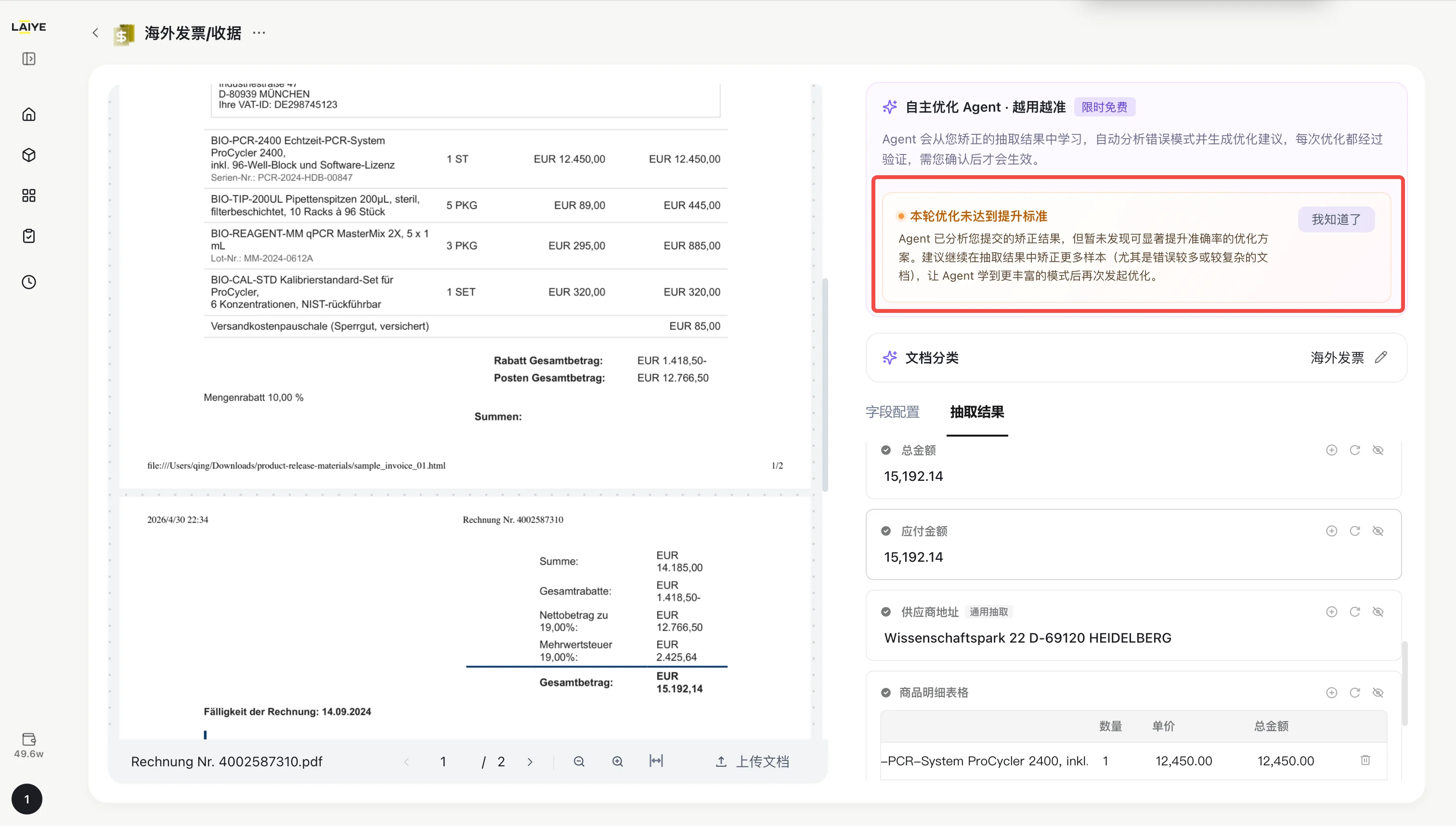The image size is (1456, 826).
Task: Click the 本轮优化未达到提升标准 heading
Action: (978, 216)
